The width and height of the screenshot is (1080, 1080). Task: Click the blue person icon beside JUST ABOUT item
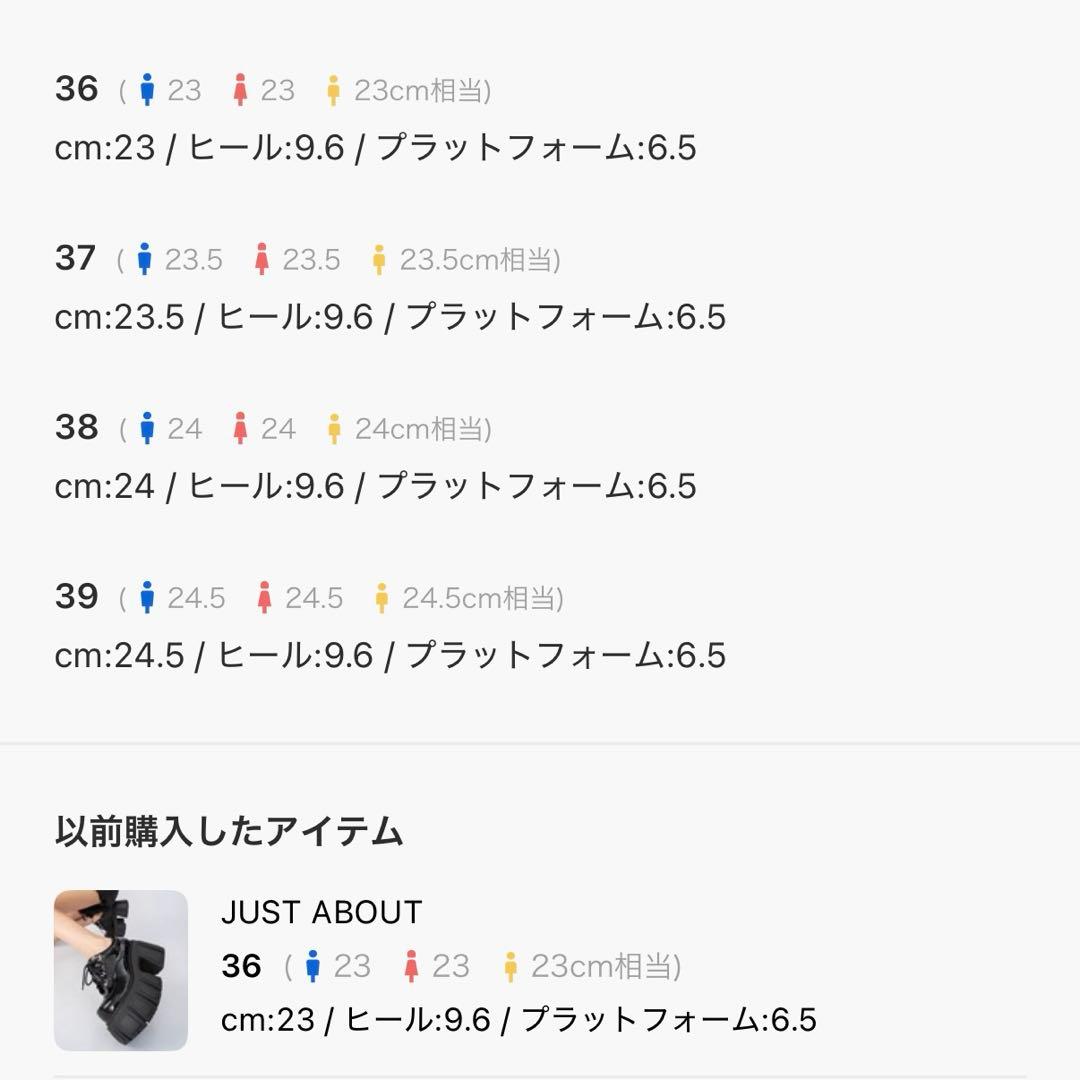coord(313,966)
